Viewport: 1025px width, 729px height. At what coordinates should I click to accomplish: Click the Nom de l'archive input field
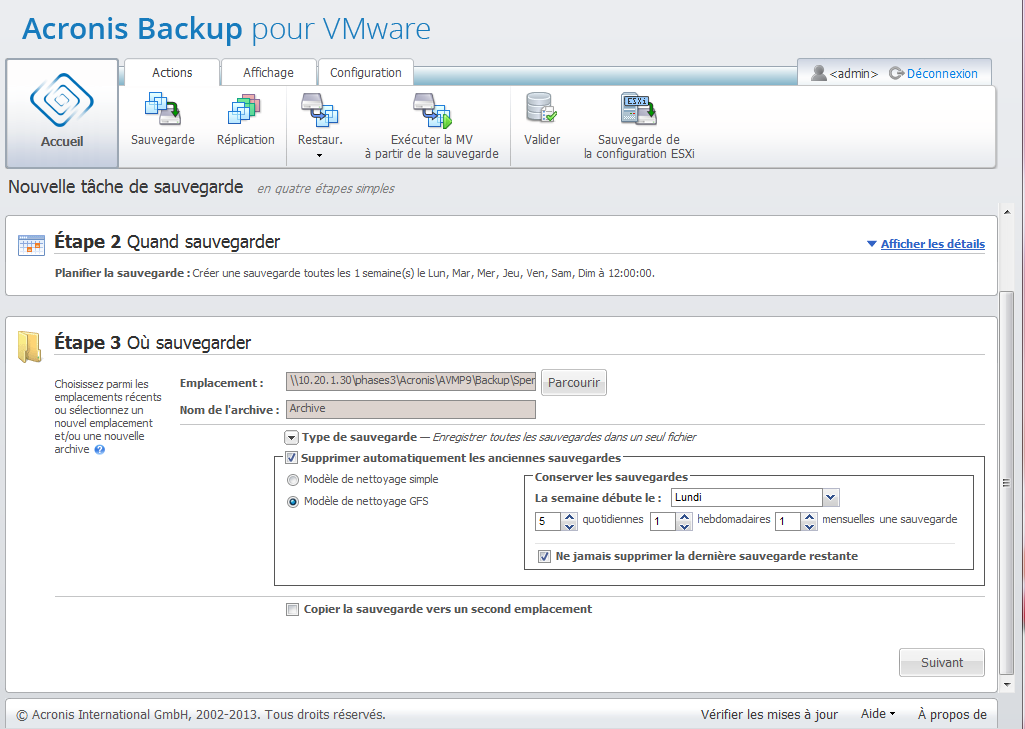point(410,409)
